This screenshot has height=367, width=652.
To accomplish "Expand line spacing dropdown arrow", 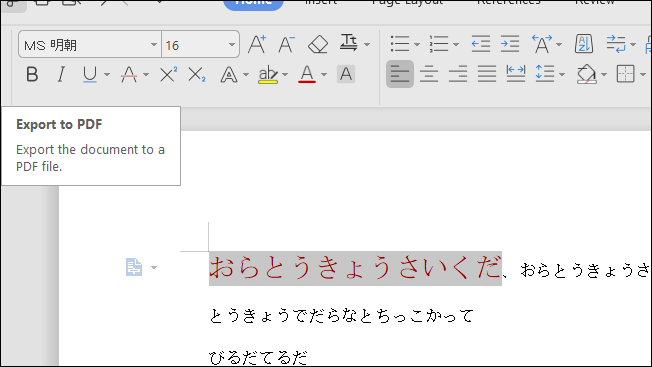I will [x=562, y=75].
